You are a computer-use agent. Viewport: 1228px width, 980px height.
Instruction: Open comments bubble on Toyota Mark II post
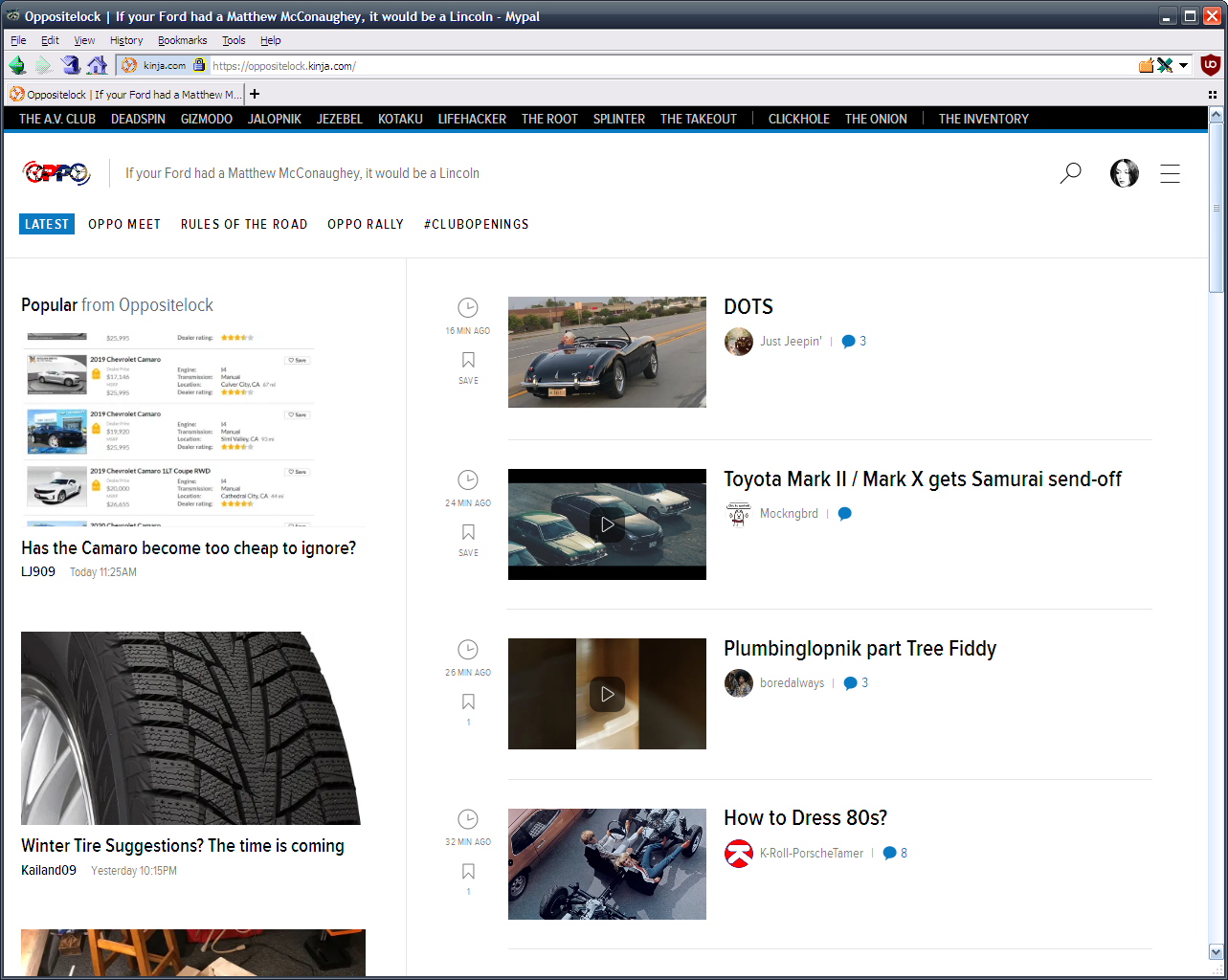(844, 514)
